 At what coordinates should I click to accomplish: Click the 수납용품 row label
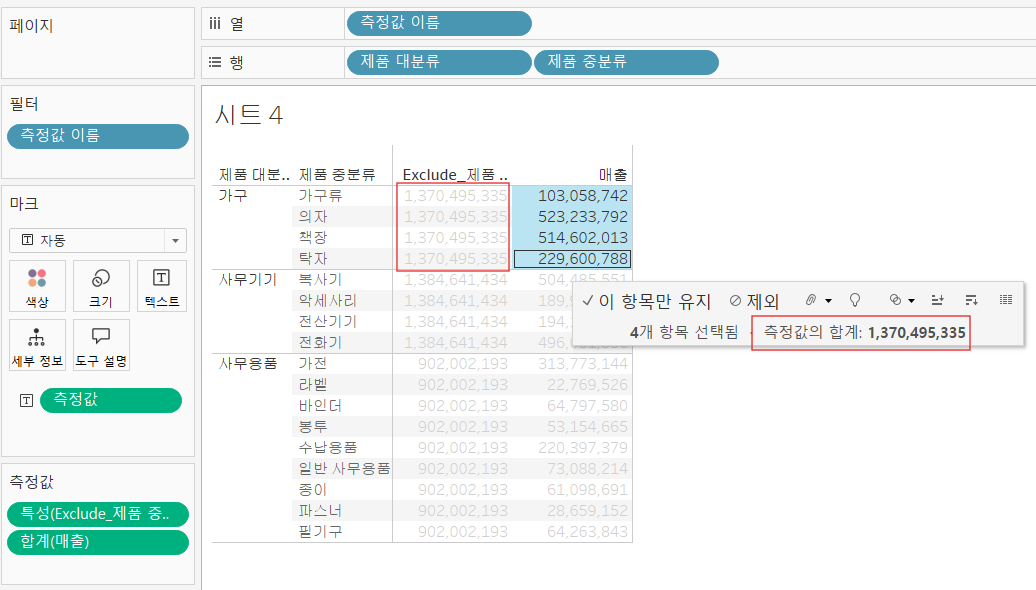(x=328, y=447)
